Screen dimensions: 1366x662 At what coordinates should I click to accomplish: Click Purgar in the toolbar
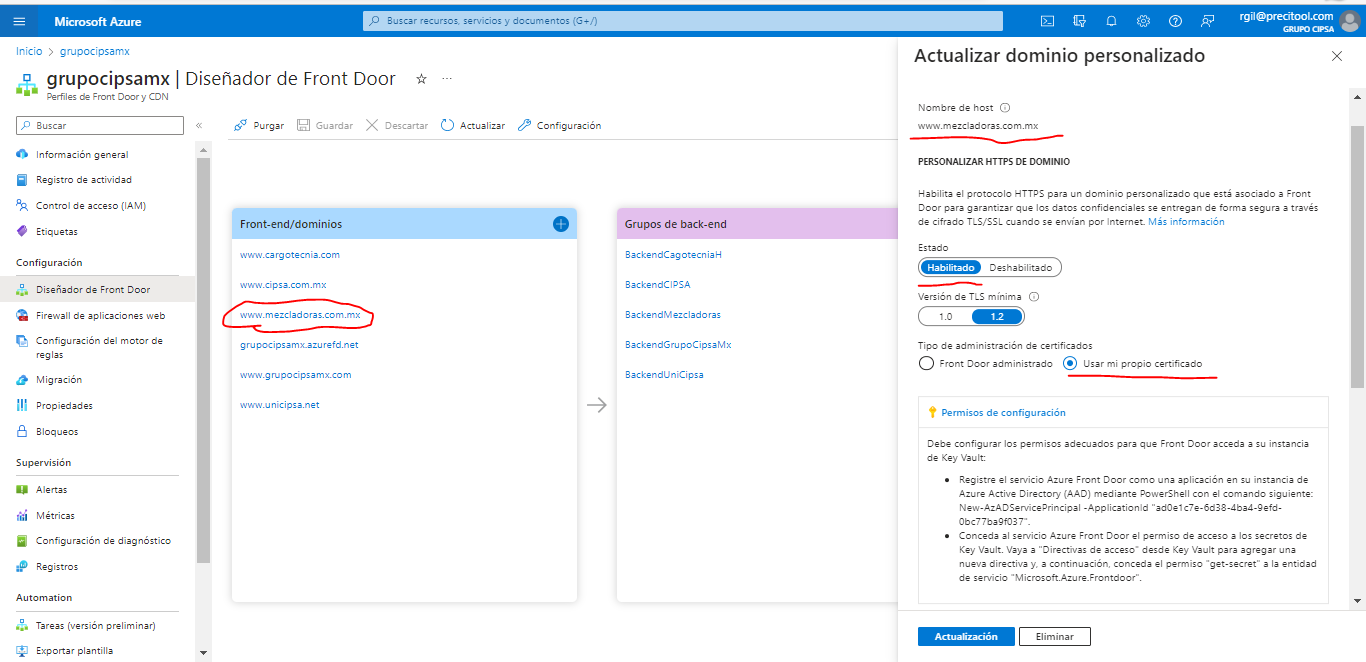pos(259,126)
